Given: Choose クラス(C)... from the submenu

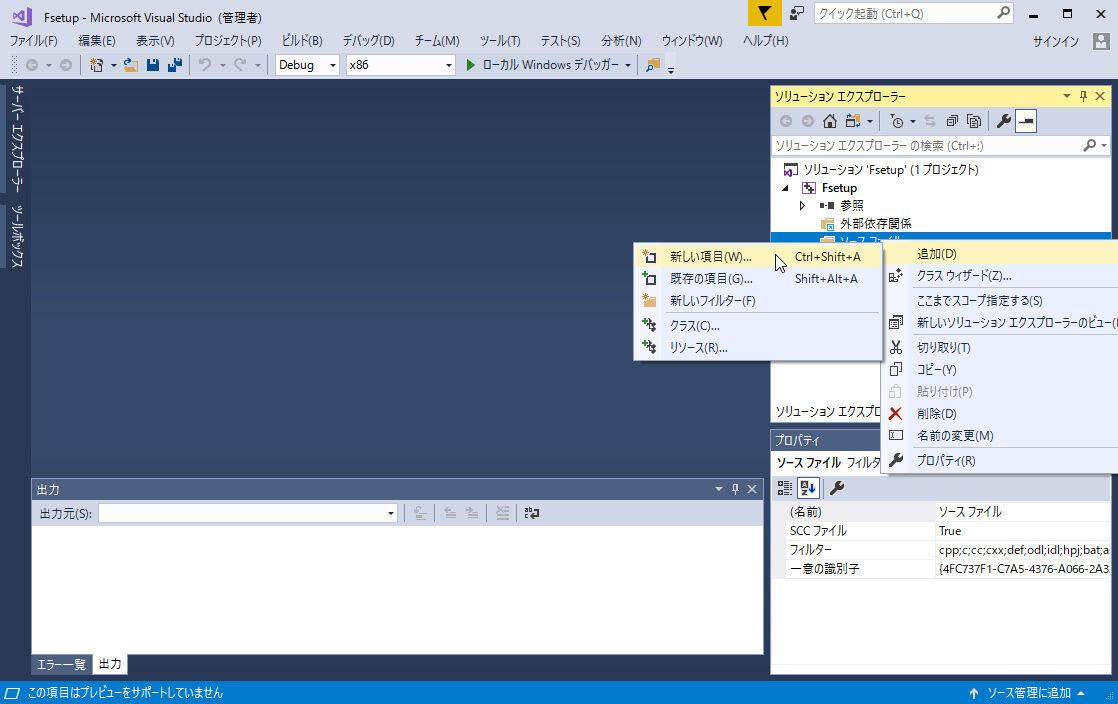Looking at the screenshot, I should 758,326.
